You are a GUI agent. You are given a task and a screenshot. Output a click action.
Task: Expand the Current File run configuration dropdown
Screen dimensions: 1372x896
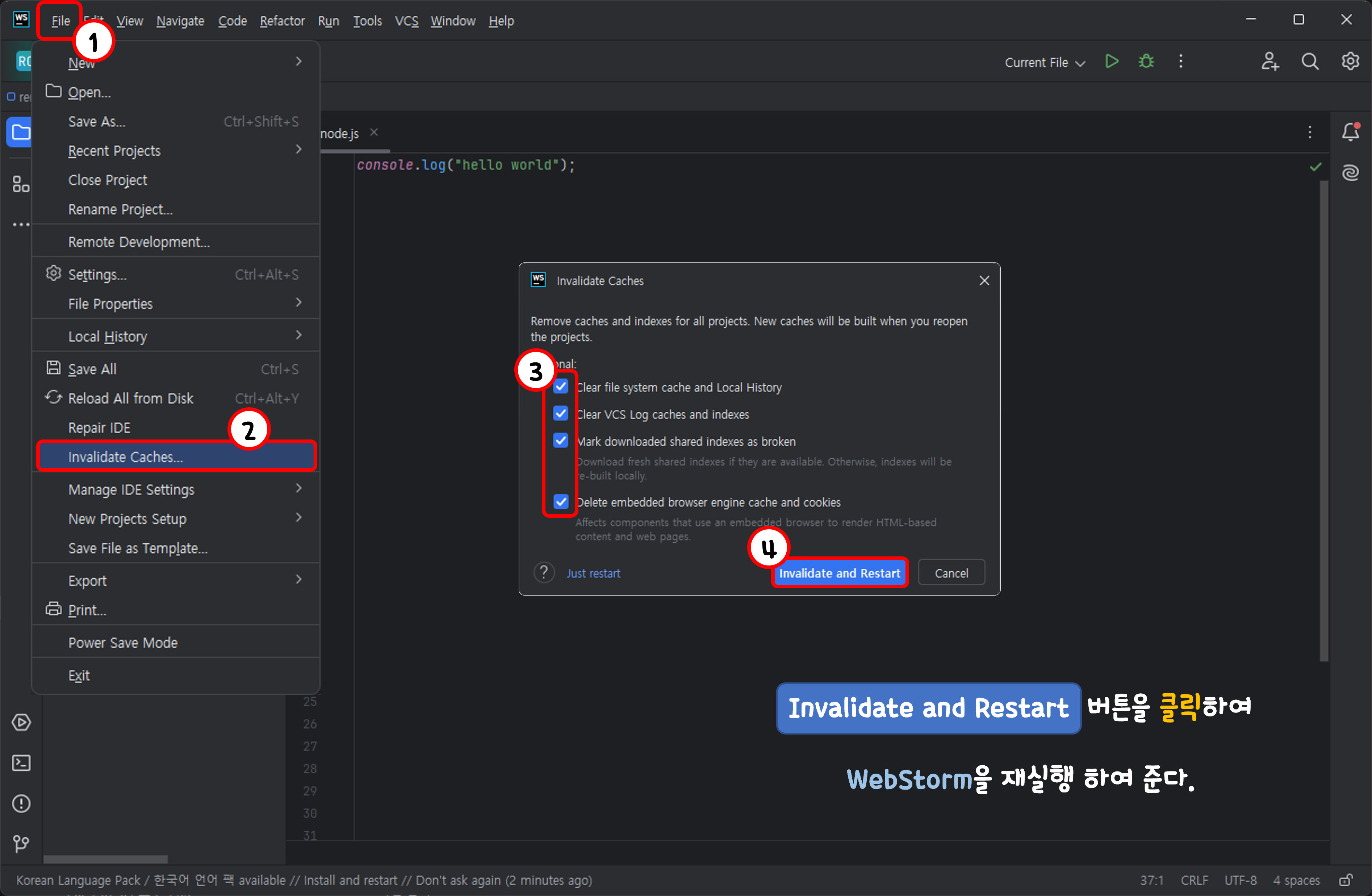point(1045,62)
